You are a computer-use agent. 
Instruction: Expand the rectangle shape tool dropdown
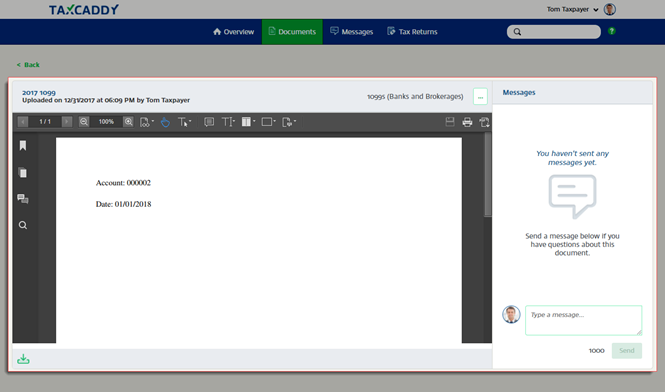click(274, 121)
